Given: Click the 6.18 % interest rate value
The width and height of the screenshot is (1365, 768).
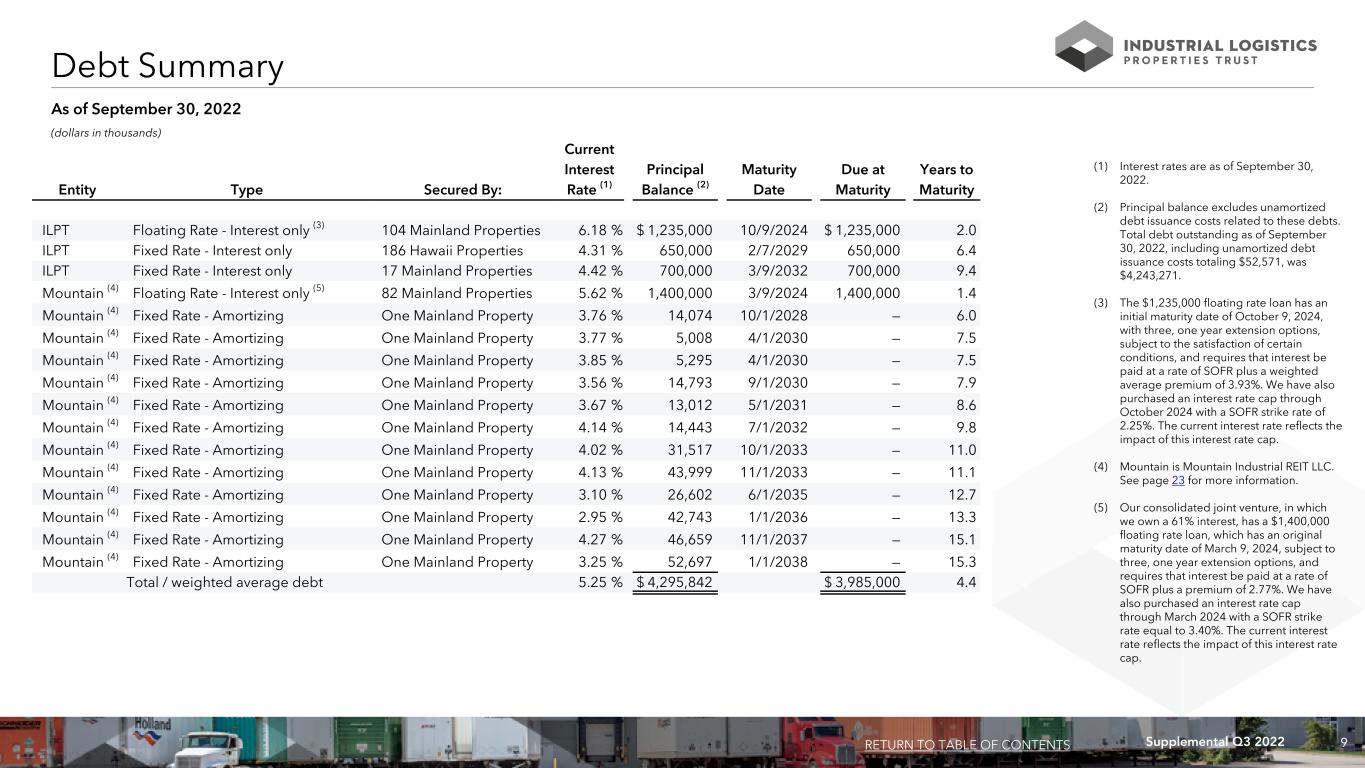Looking at the screenshot, I should click(600, 230).
